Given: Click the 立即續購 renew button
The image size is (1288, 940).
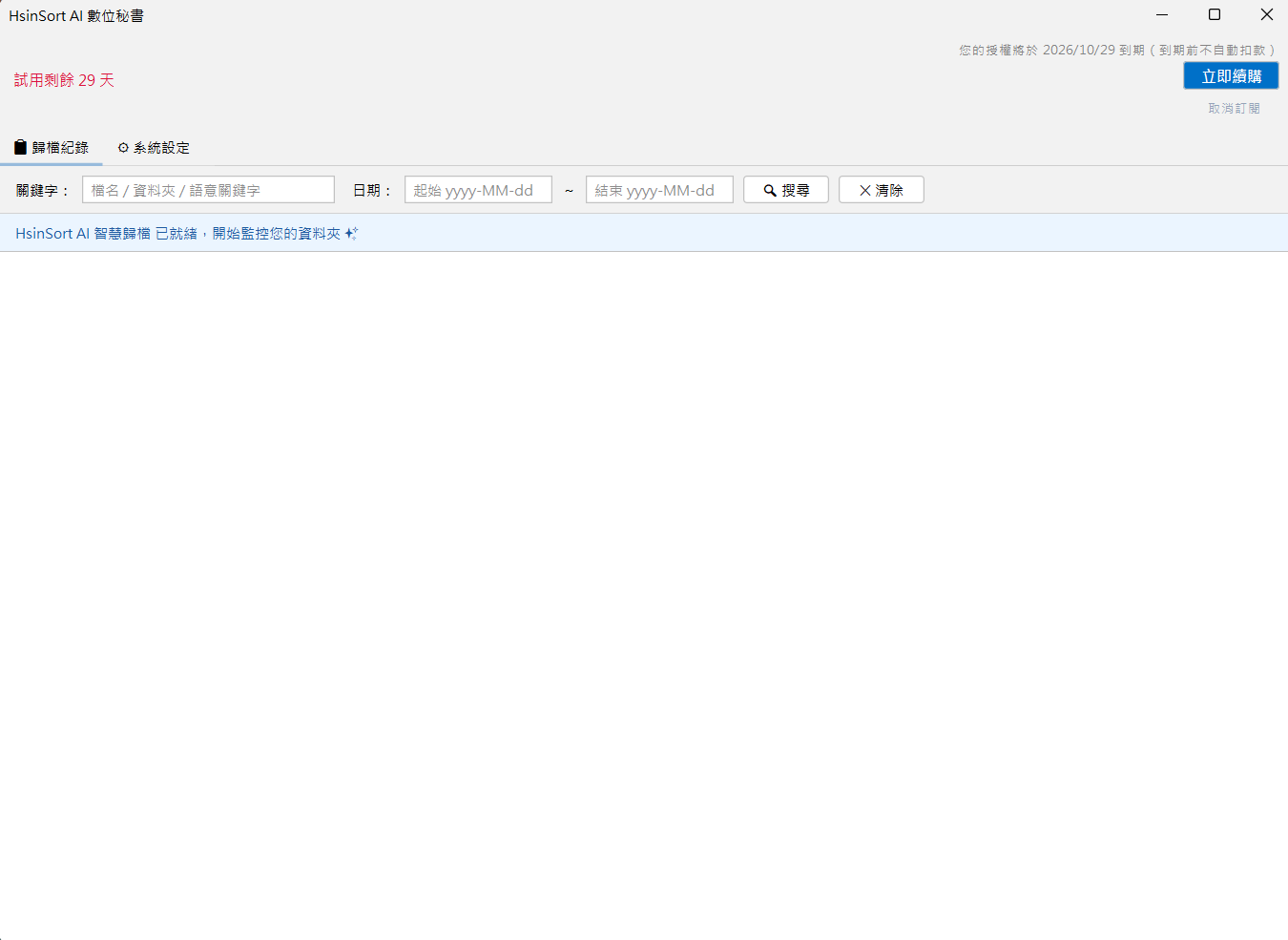Looking at the screenshot, I should [1231, 76].
